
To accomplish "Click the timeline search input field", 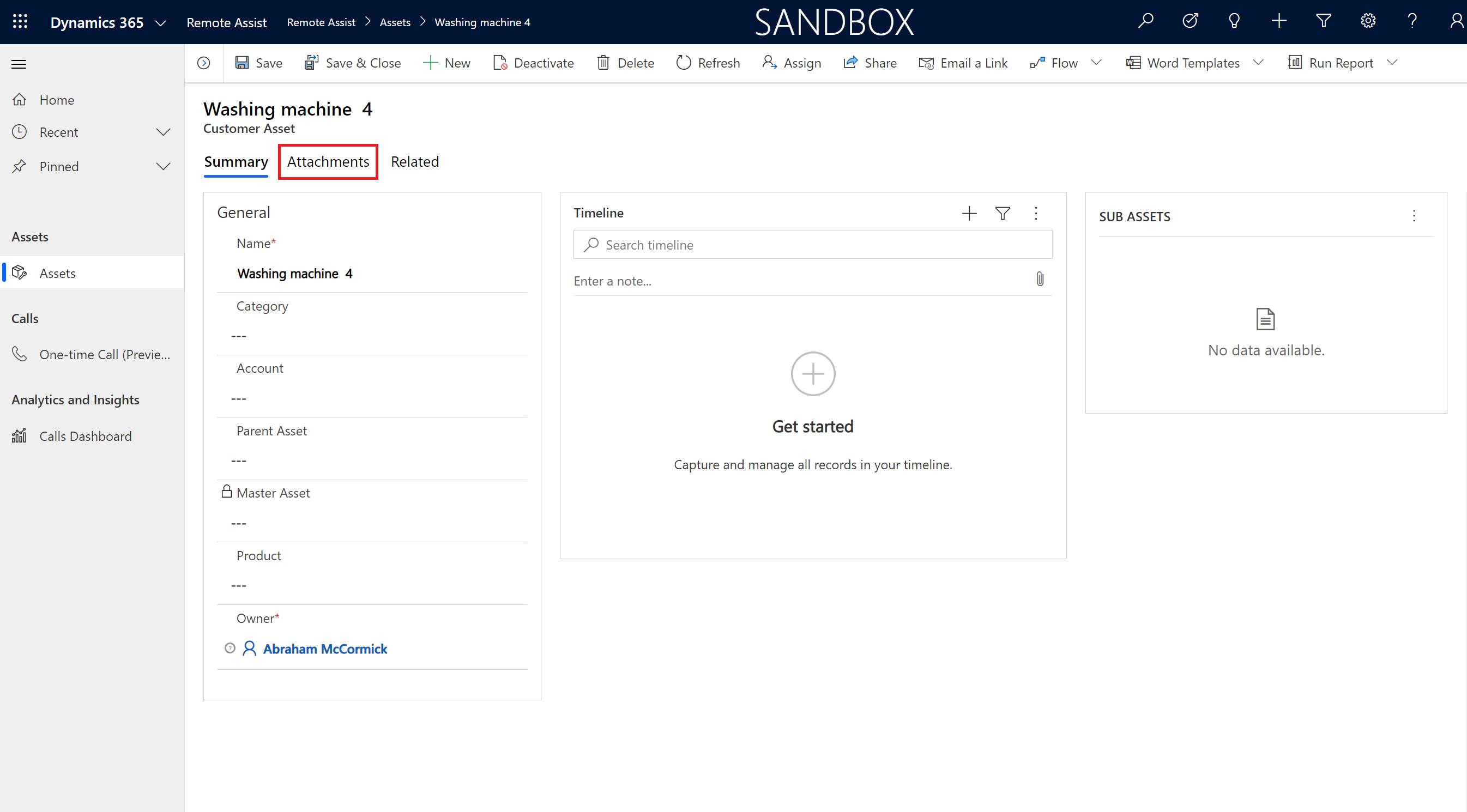I will click(812, 244).
